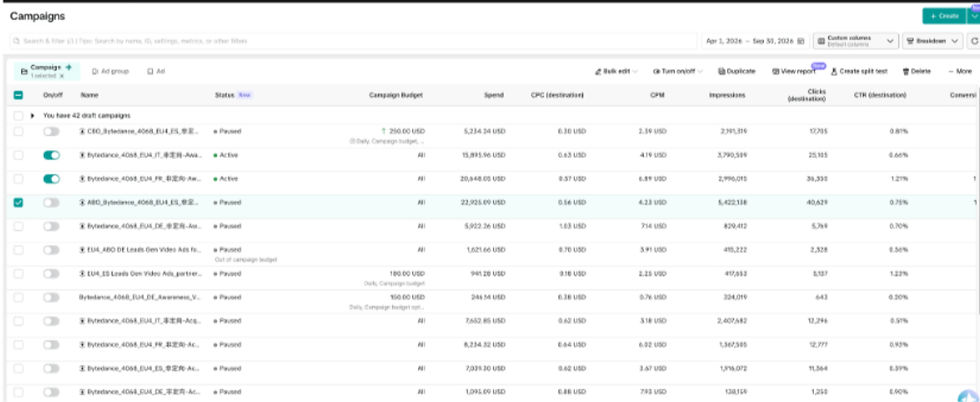Image resolution: width=980 pixels, height=402 pixels.
Task: Click the 40,629 clicks cell
Action: point(816,203)
